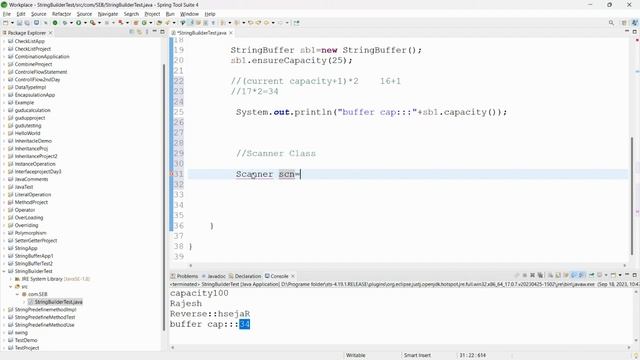The image size is (640, 360).
Task: Open the Edit menu
Action: point(21,14)
